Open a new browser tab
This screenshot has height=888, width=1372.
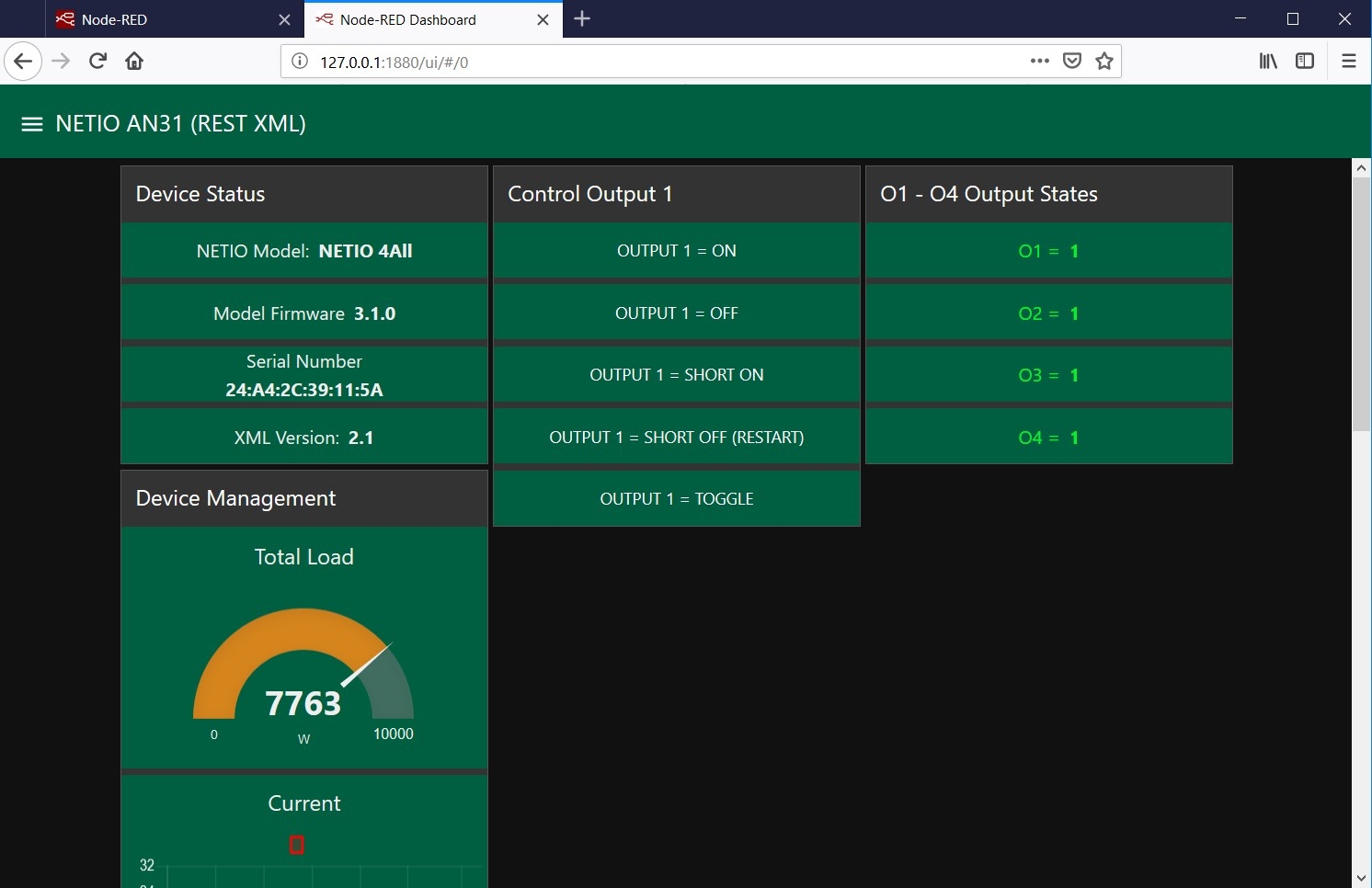click(x=582, y=19)
